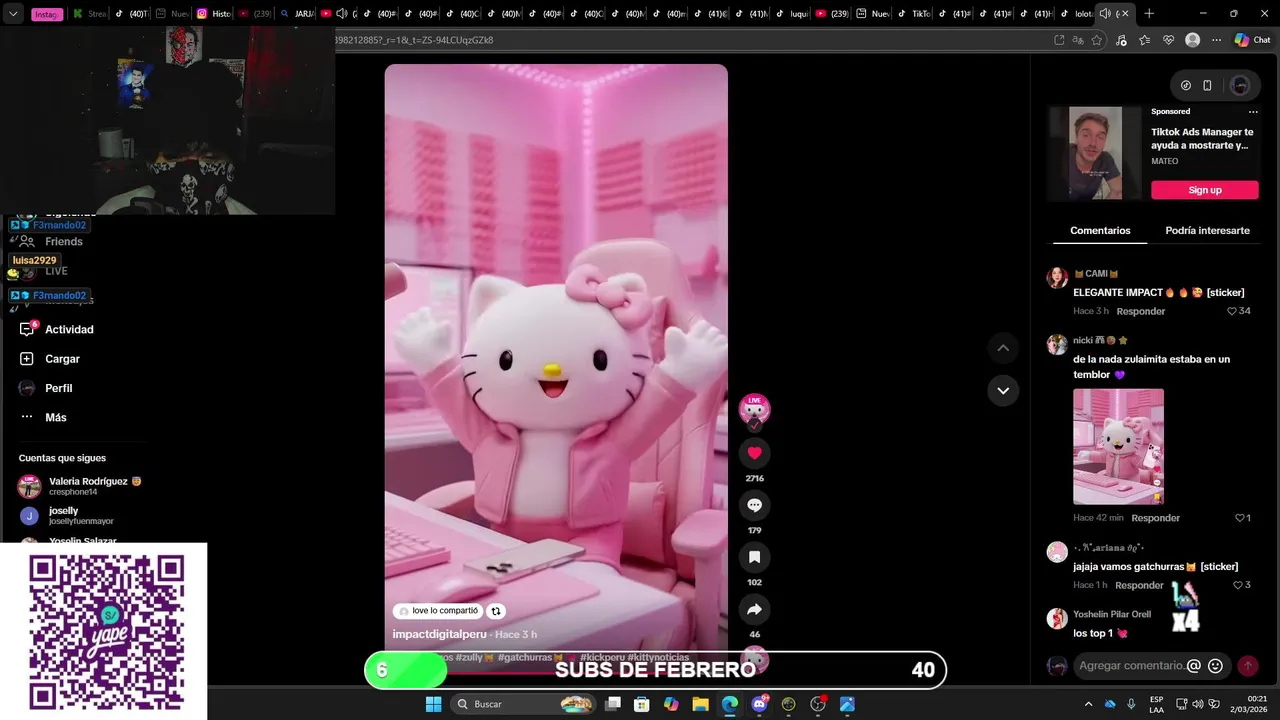Viewport: 1280px width, 720px height.
Task: Click the browser favorites star icon
Action: pyautogui.click(x=1097, y=40)
